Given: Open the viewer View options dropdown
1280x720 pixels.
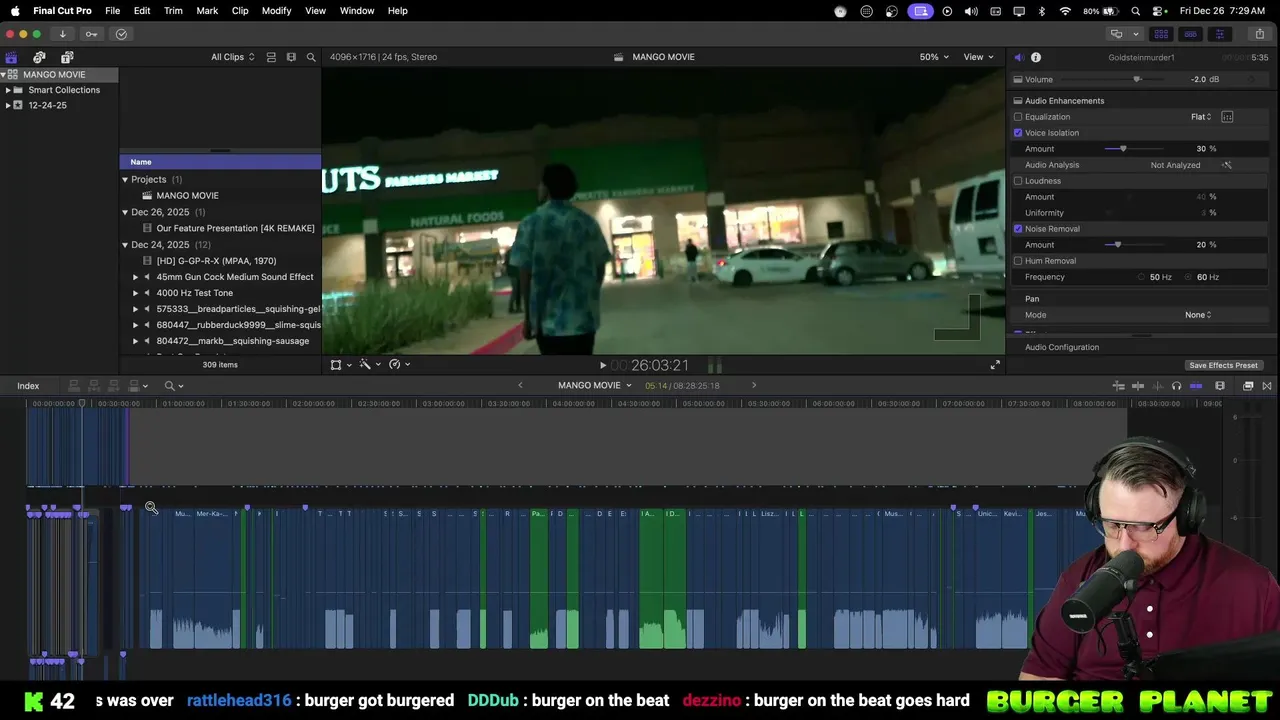Looking at the screenshot, I should click(x=979, y=57).
